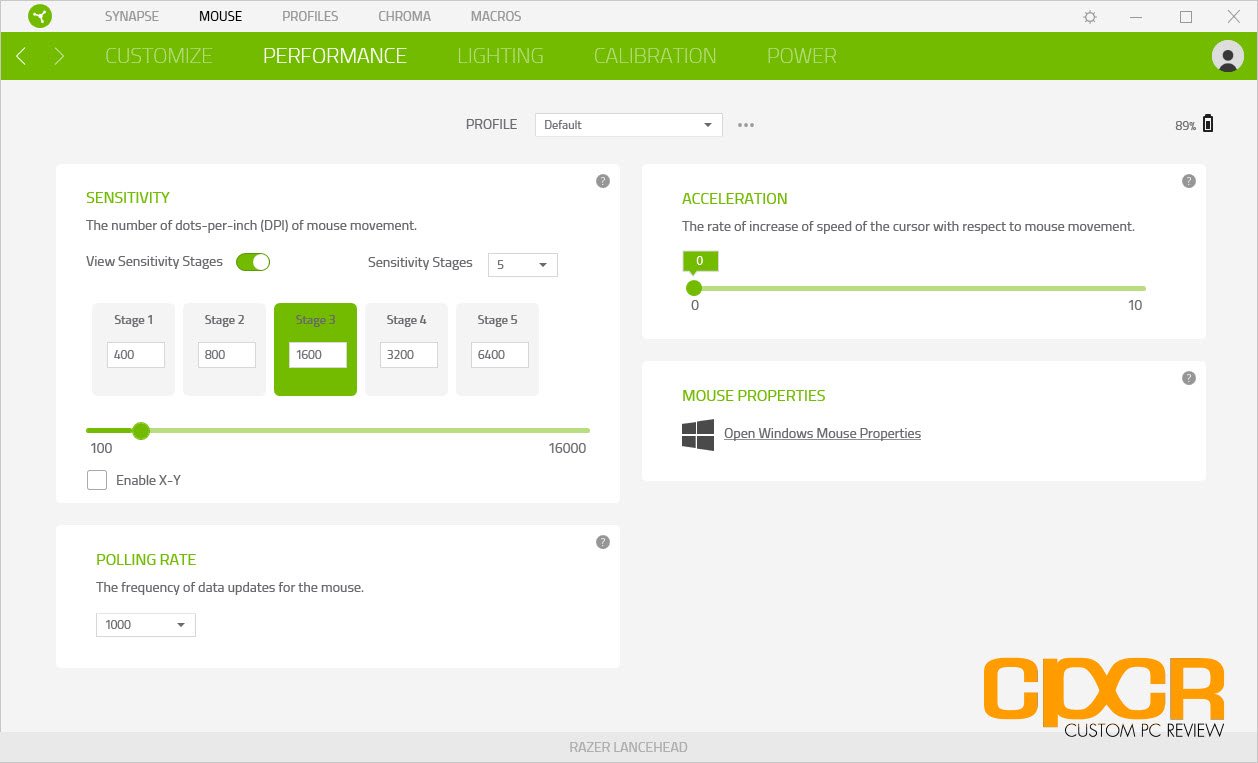
Task: Select the Performance subtab
Action: [x=335, y=56]
